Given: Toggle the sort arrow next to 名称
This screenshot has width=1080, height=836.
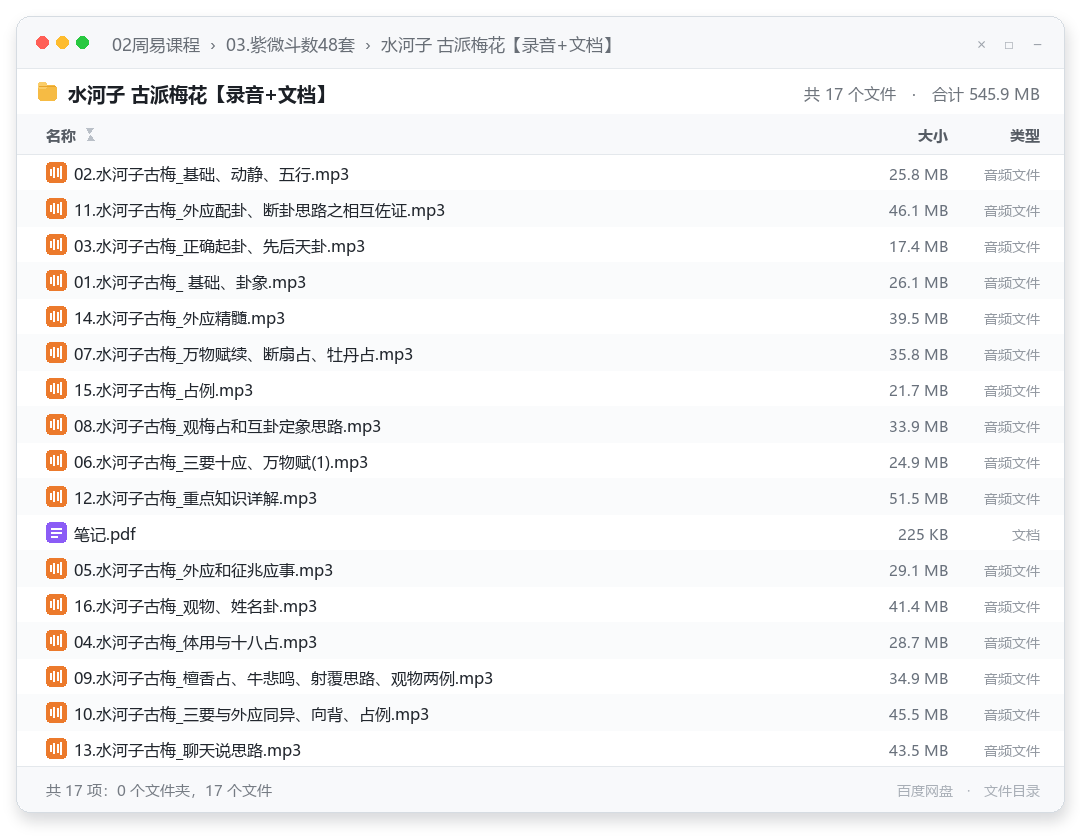Looking at the screenshot, I should coord(90,135).
